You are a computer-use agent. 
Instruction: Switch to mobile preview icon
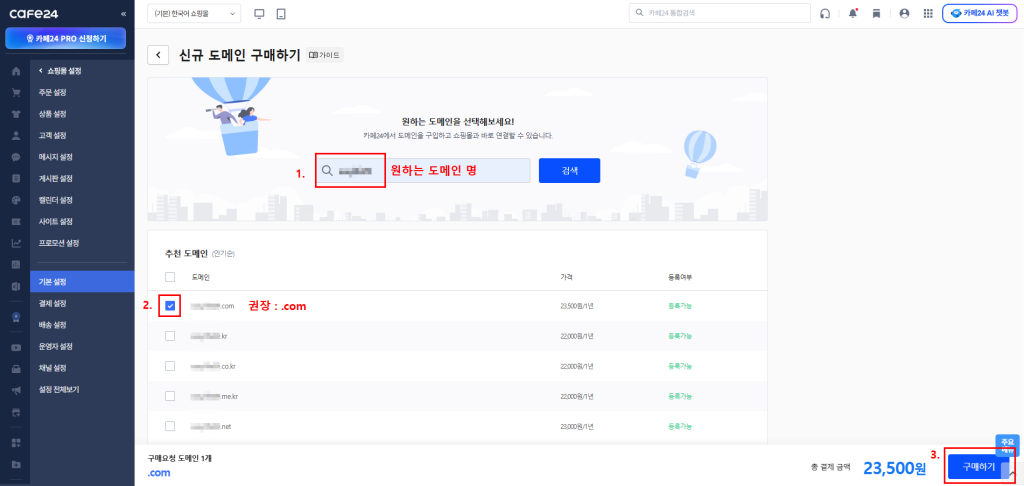click(x=281, y=14)
